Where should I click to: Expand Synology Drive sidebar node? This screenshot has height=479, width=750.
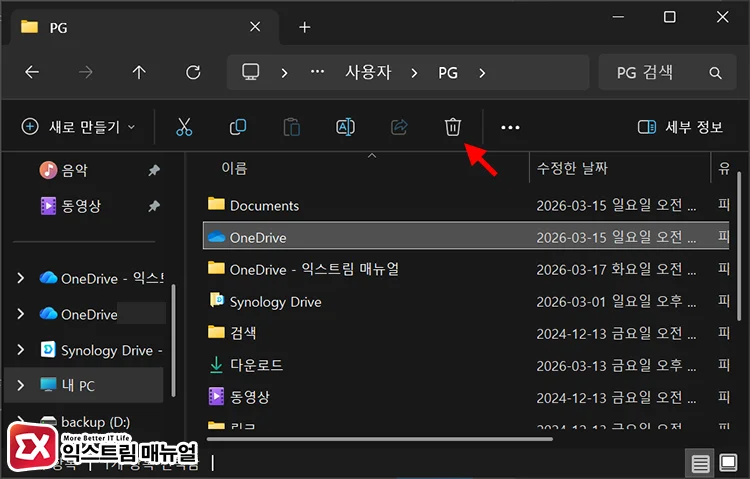(21, 350)
